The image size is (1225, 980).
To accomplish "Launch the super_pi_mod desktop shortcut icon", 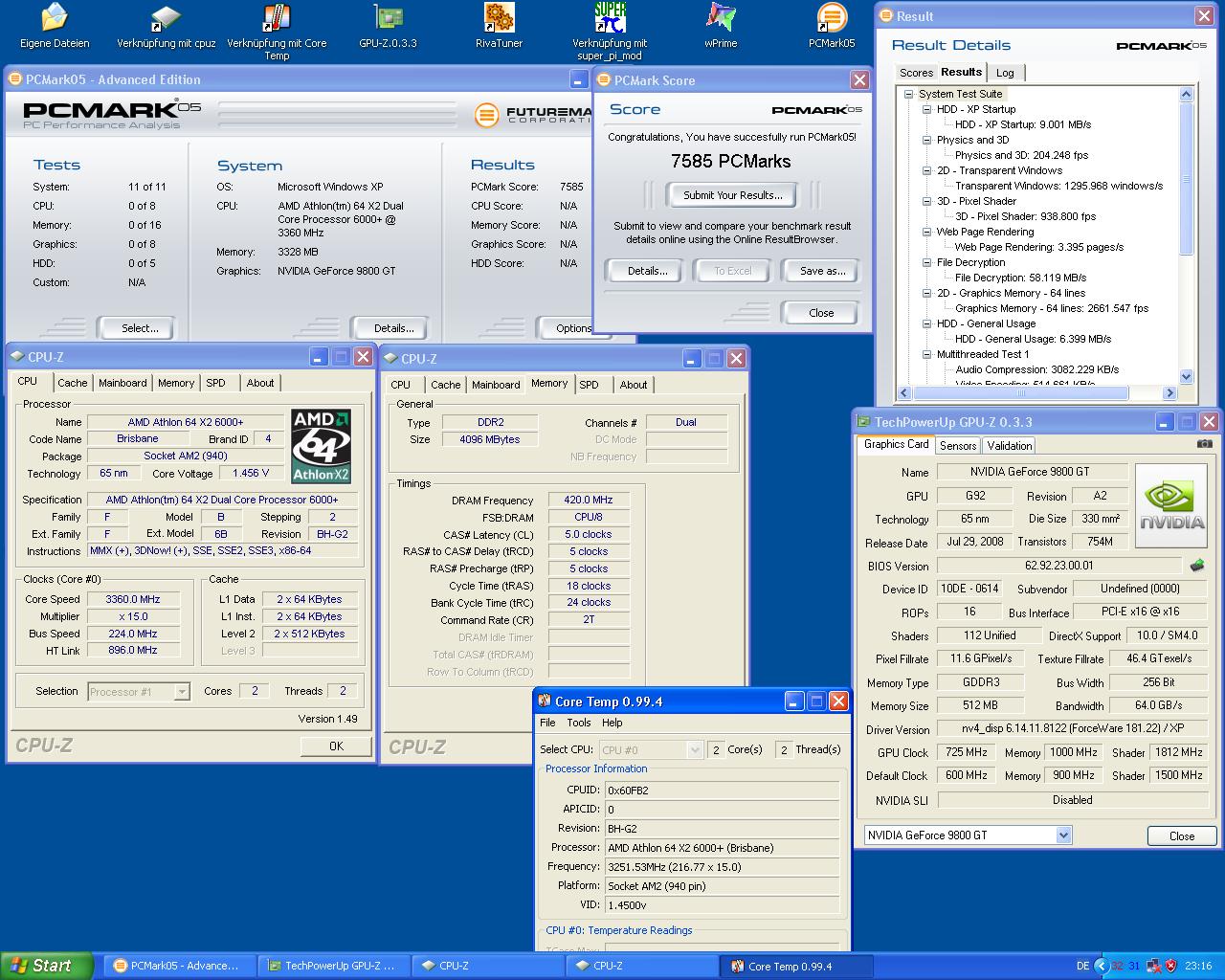I will (610, 19).
